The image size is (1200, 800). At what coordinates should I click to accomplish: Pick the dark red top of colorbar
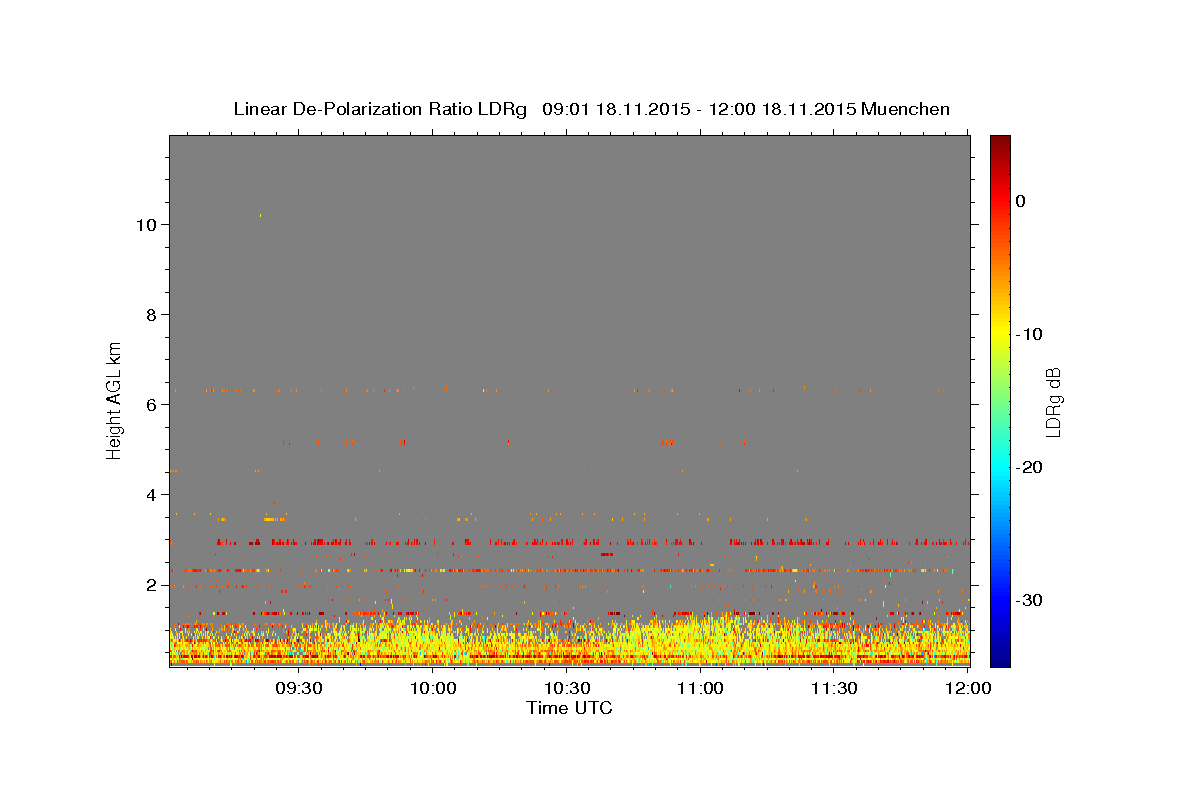pos(1000,142)
